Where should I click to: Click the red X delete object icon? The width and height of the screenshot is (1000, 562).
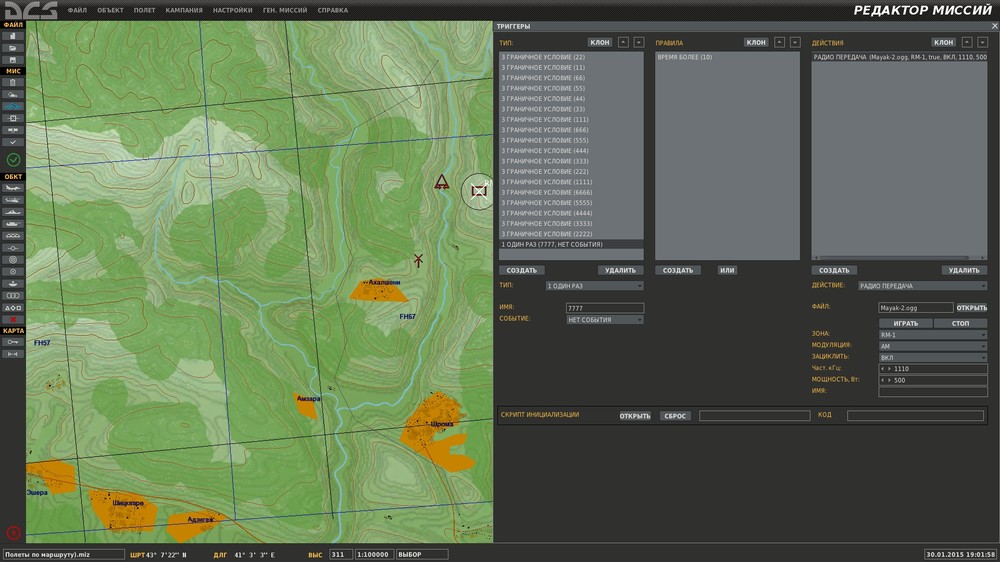click(13, 319)
